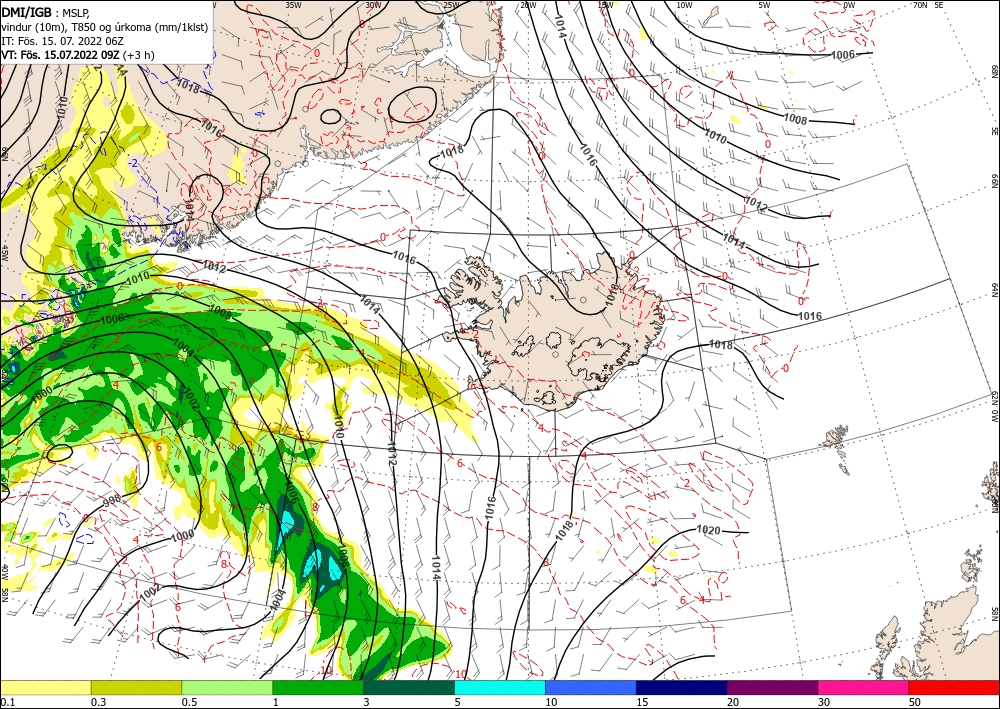The image size is (1000, 709).
Task: Click the '64N' latitude label
Action: coord(994,290)
